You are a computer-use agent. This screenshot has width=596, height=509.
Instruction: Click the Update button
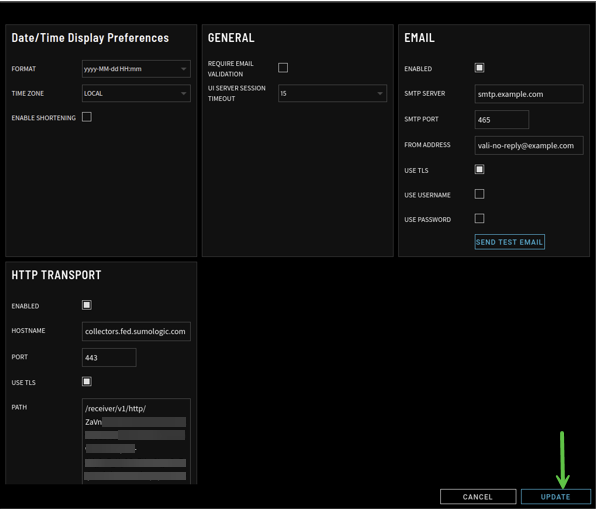click(x=555, y=497)
